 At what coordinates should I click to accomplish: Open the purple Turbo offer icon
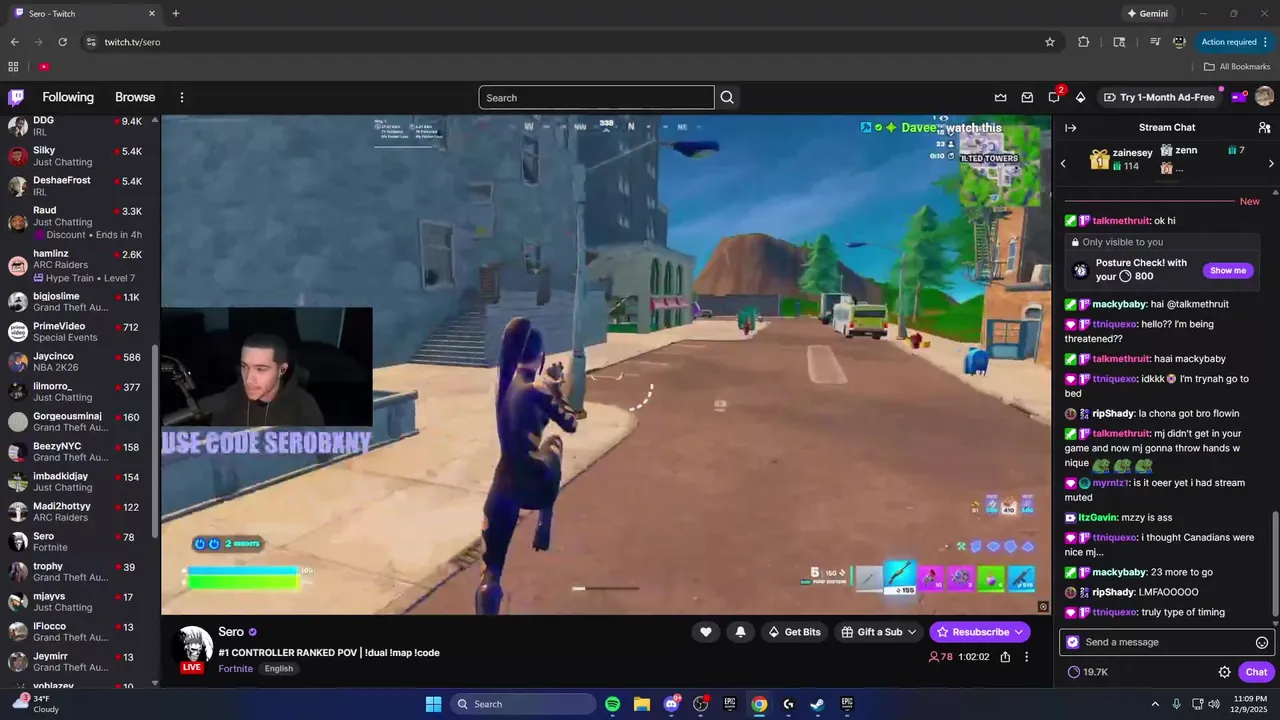[1238, 97]
